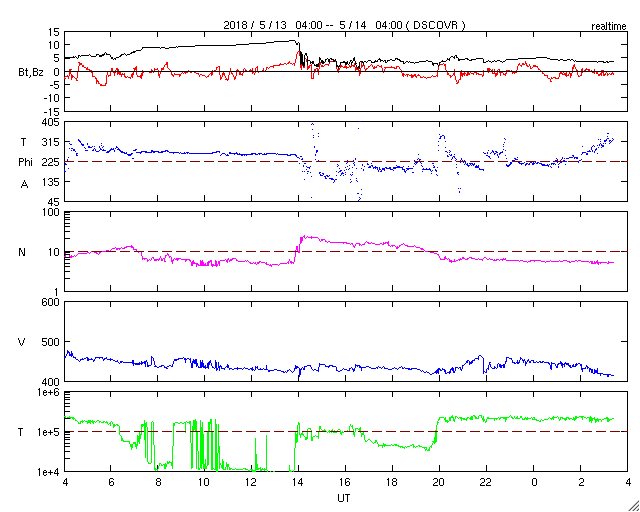
Task: Click the "A" label on the Phi panel
Action: coord(24,185)
